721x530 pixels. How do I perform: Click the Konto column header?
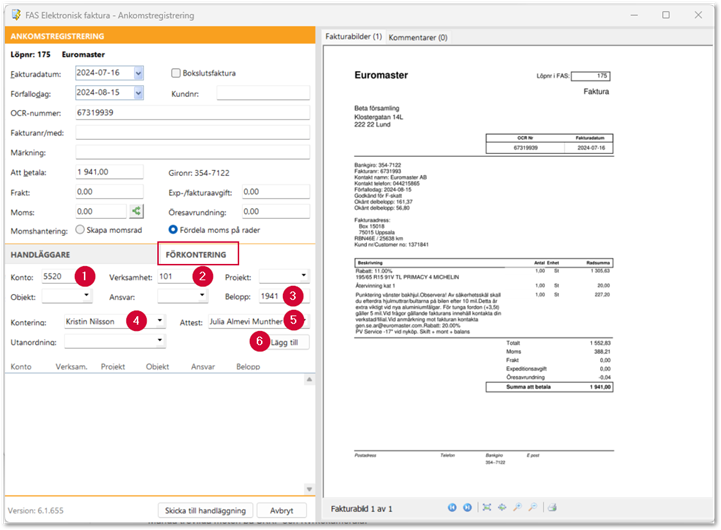click(x=21, y=366)
